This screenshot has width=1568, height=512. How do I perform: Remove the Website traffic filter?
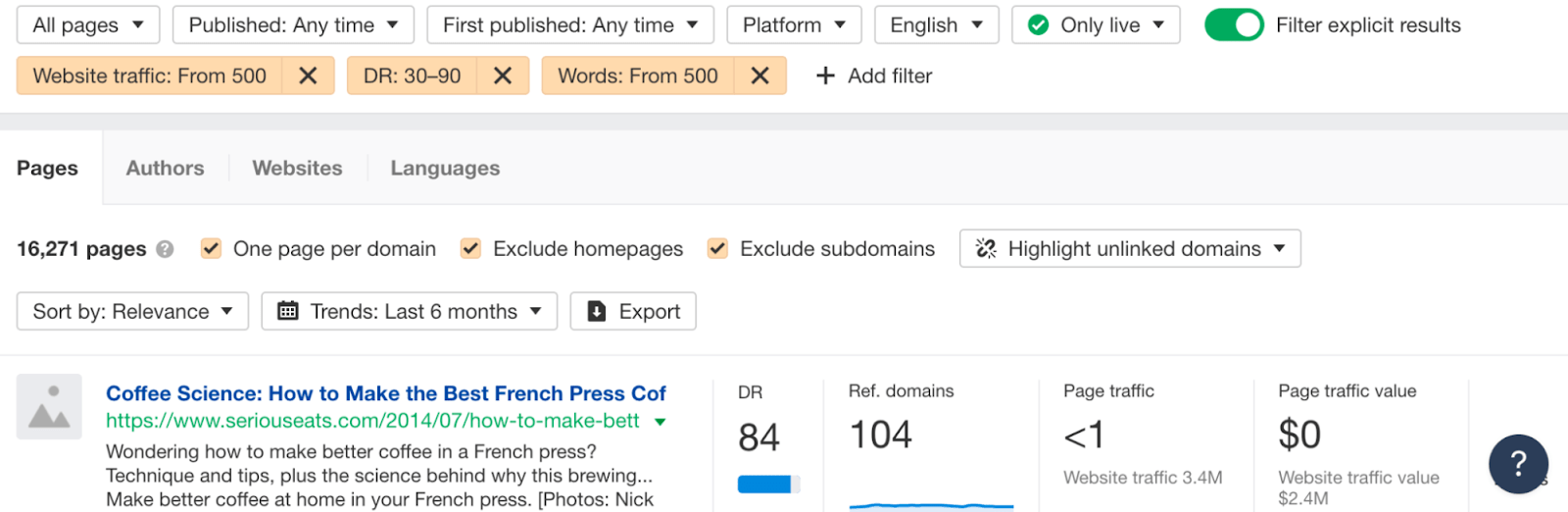pyautogui.click(x=308, y=76)
